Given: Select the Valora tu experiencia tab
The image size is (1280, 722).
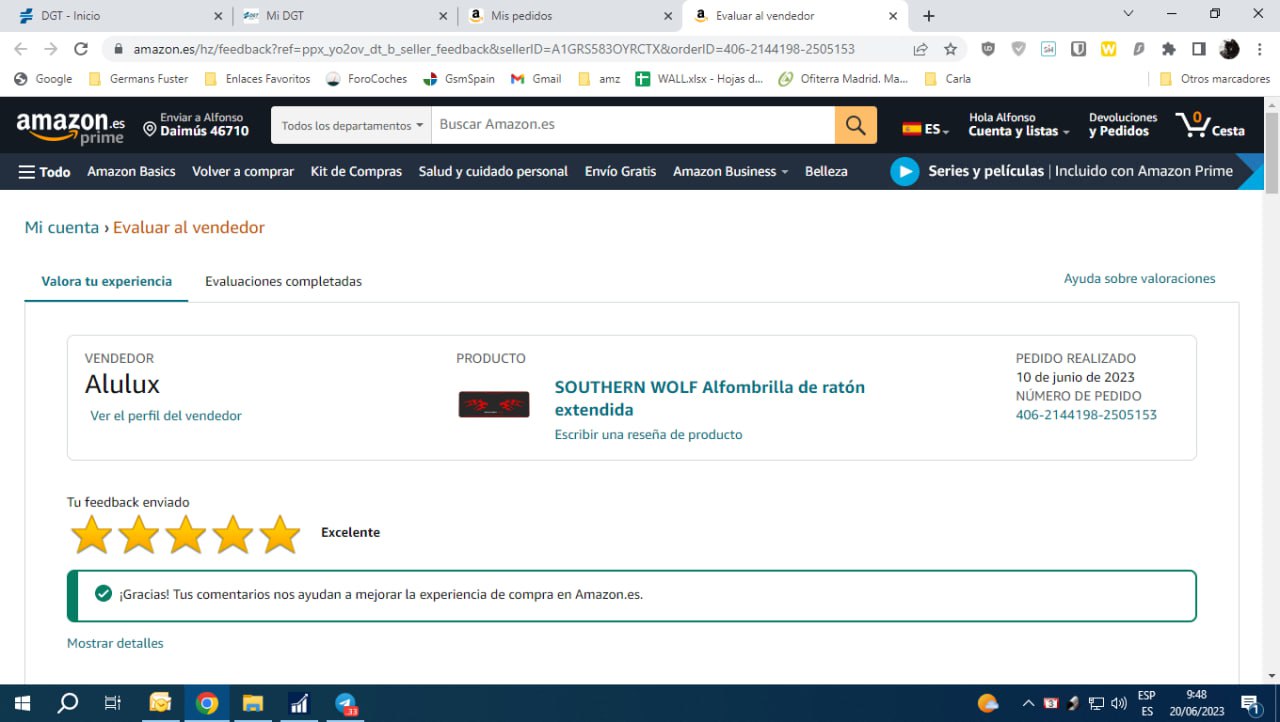Looking at the screenshot, I should tap(106, 282).
